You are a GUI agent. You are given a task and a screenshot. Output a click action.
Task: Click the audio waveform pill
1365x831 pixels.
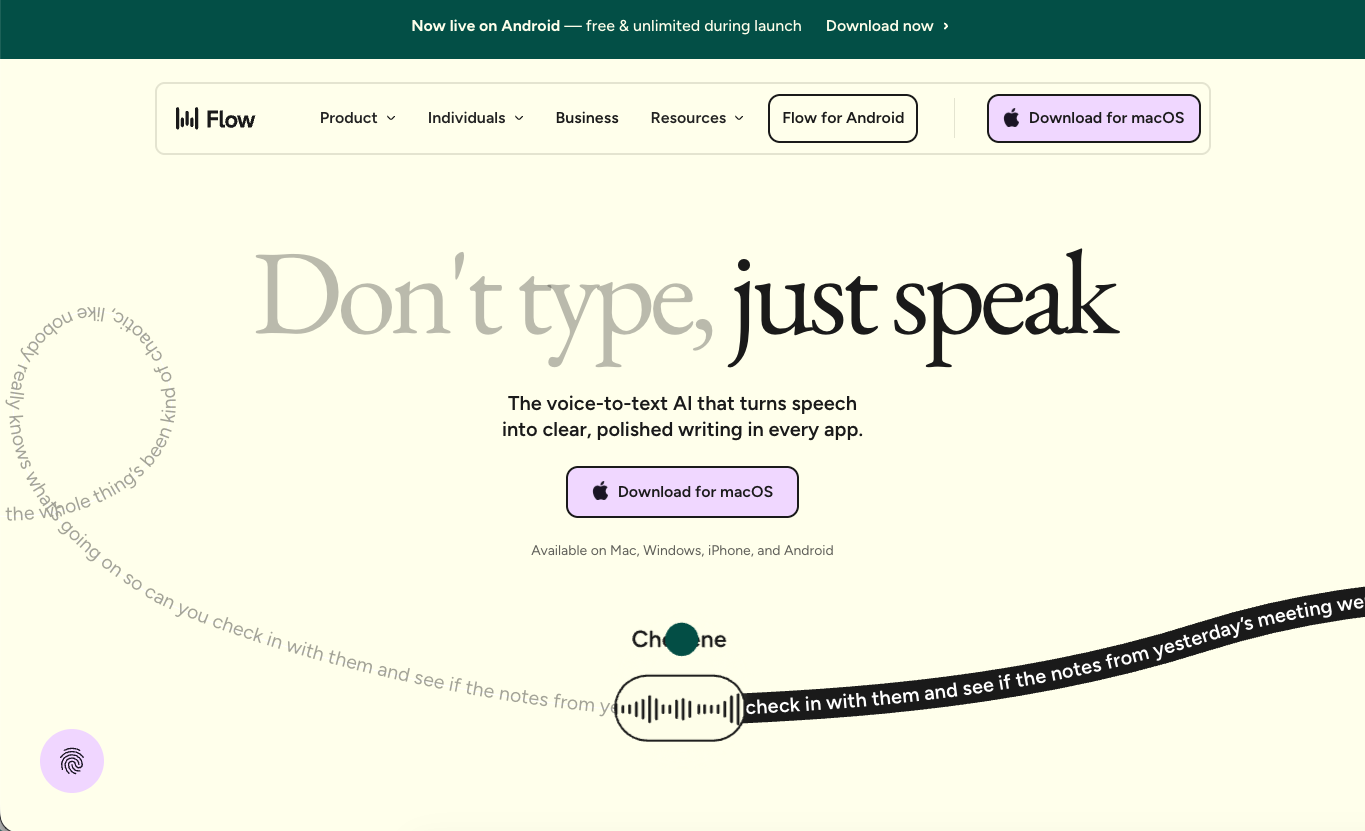pyautogui.click(x=679, y=708)
